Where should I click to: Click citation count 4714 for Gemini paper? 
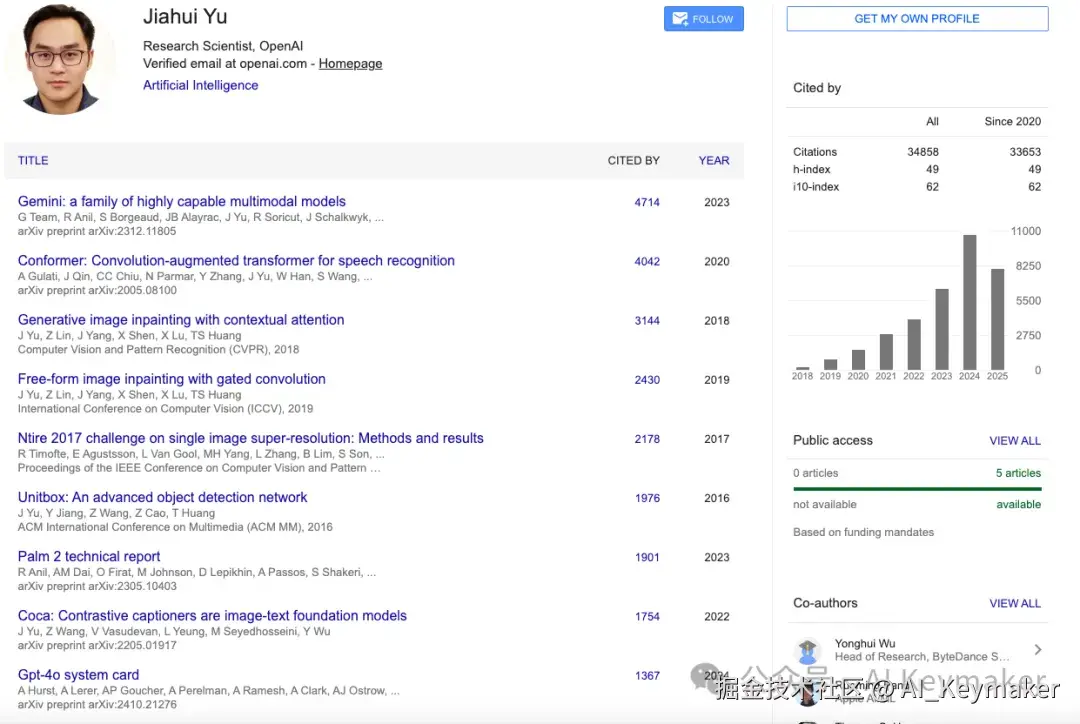pyautogui.click(x=647, y=202)
